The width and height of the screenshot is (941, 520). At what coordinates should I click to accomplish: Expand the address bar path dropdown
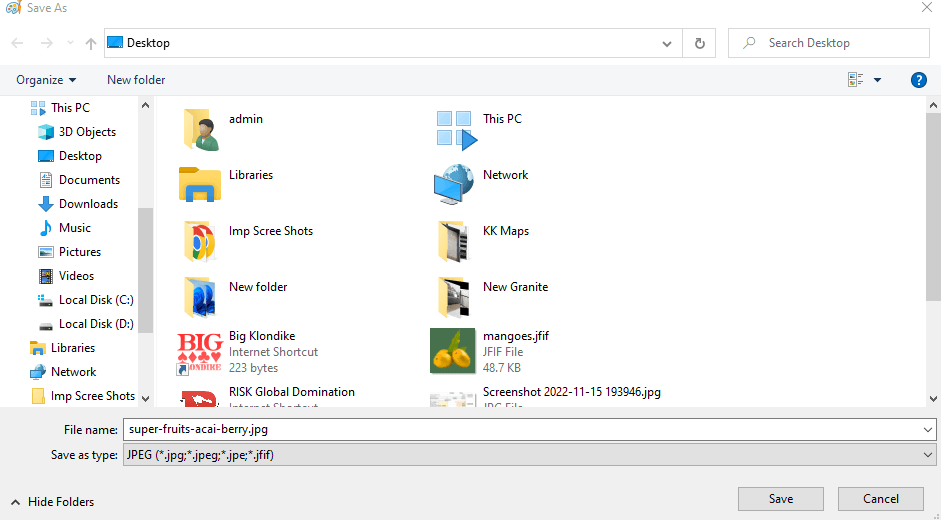point(666,43)
